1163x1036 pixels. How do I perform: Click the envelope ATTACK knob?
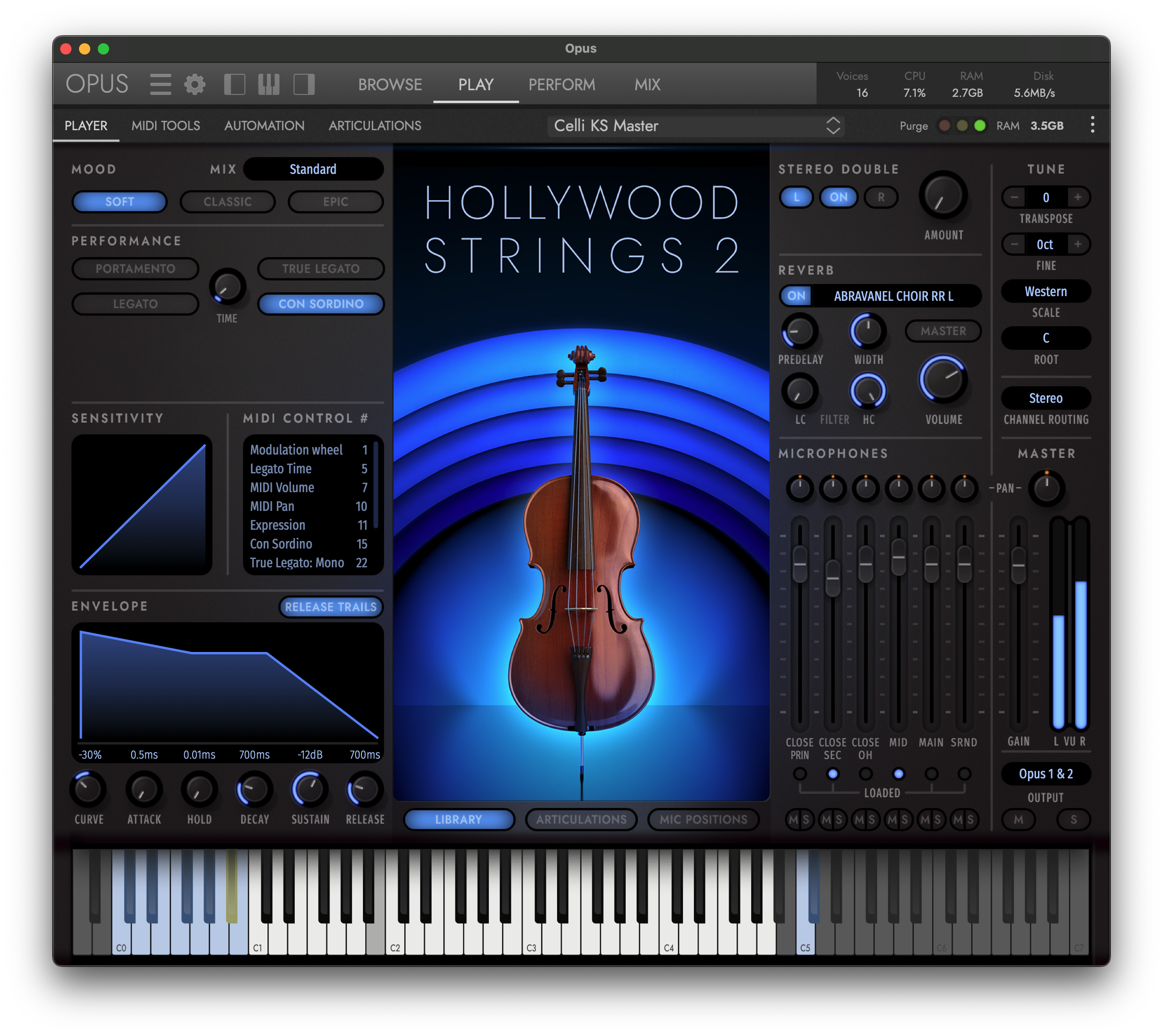pyautogui.click(x=143, y=790)
